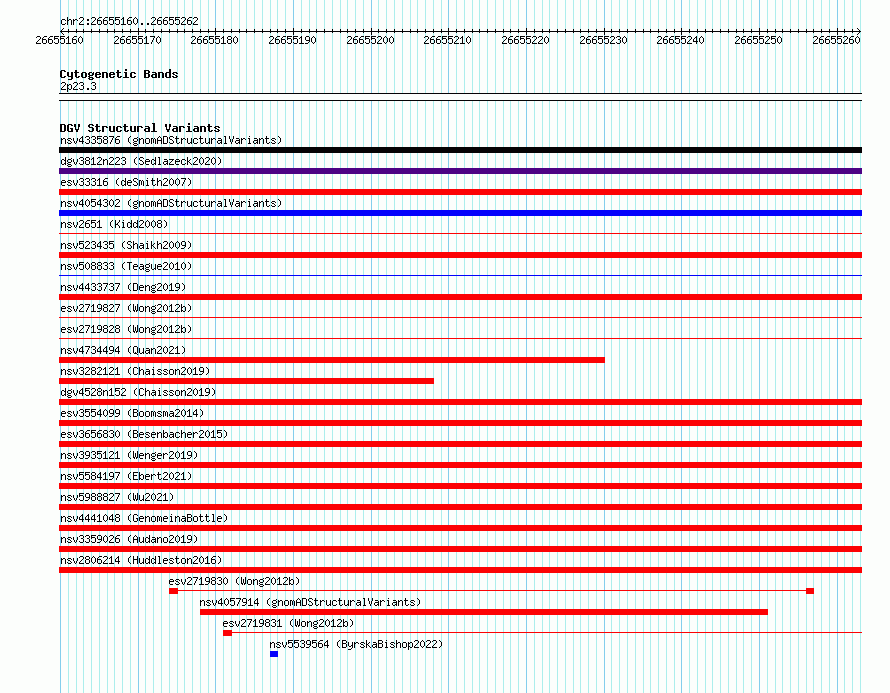Open nsv5539564 (ByrskaBishop2022) label

(x=356, y=644)
